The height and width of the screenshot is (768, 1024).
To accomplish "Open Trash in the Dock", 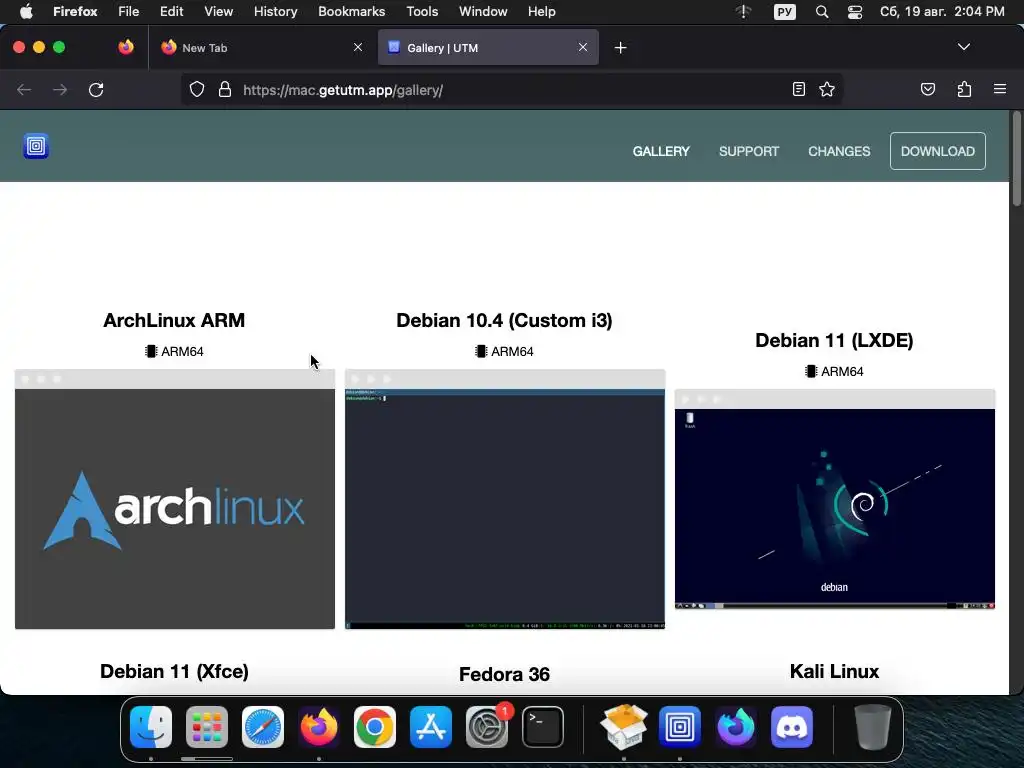I will [x=873, y=727].
